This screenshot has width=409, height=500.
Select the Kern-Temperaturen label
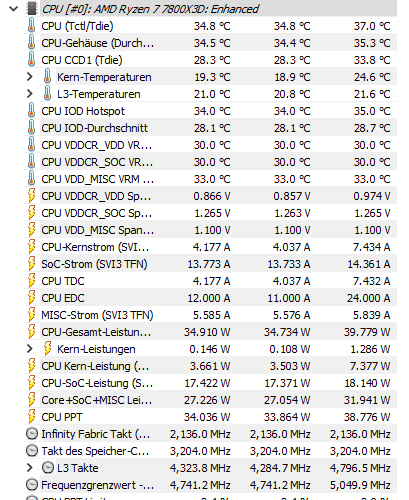click(104, 77)
